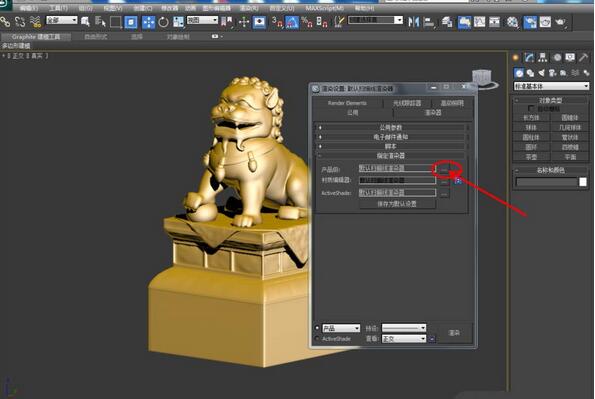Click Bind to Space Warp icon

coord(35,22)
